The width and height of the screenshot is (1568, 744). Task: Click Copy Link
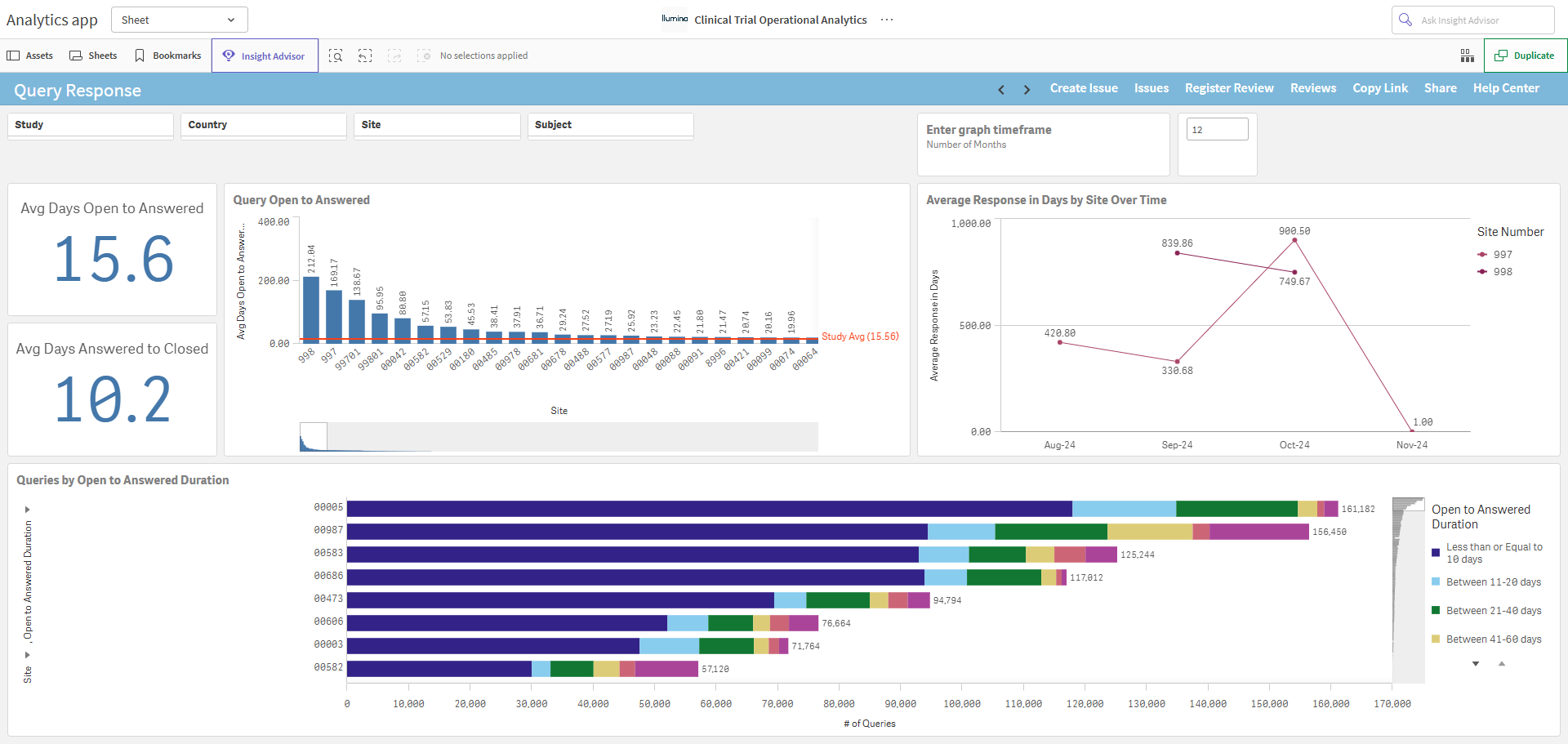coord(1380,88)
